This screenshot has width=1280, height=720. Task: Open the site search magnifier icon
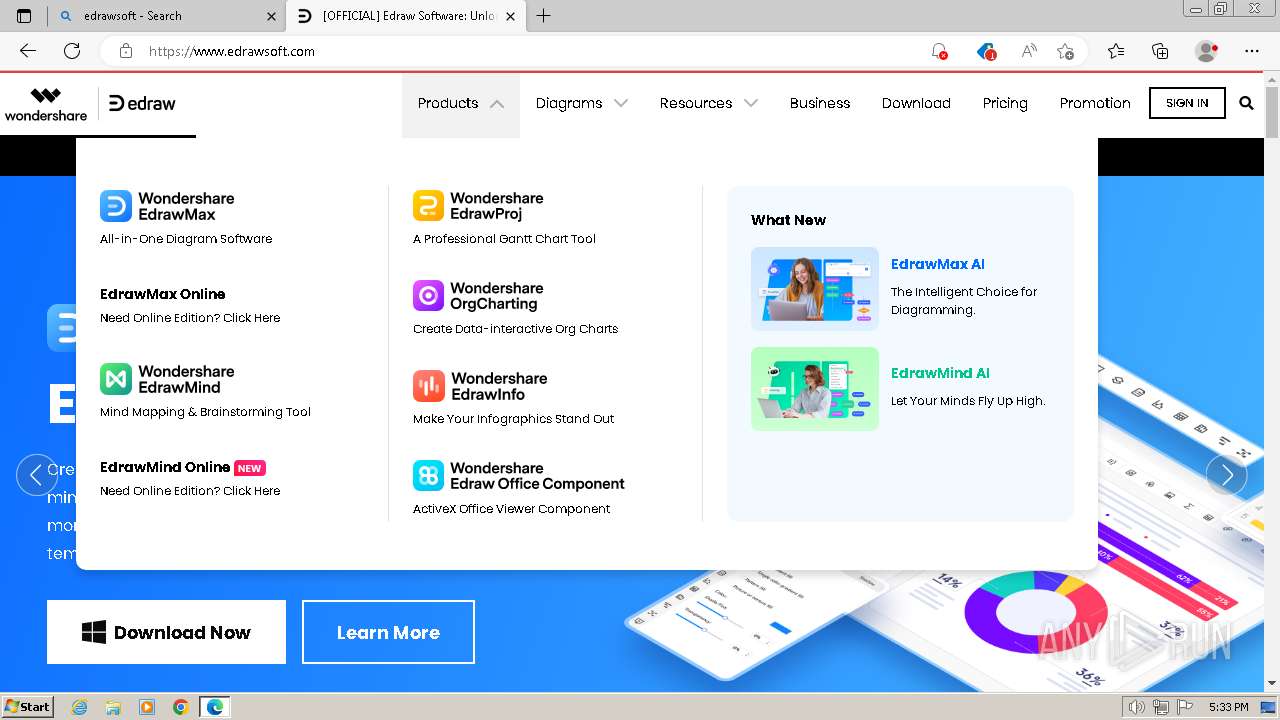click(x=1246, y=103)
